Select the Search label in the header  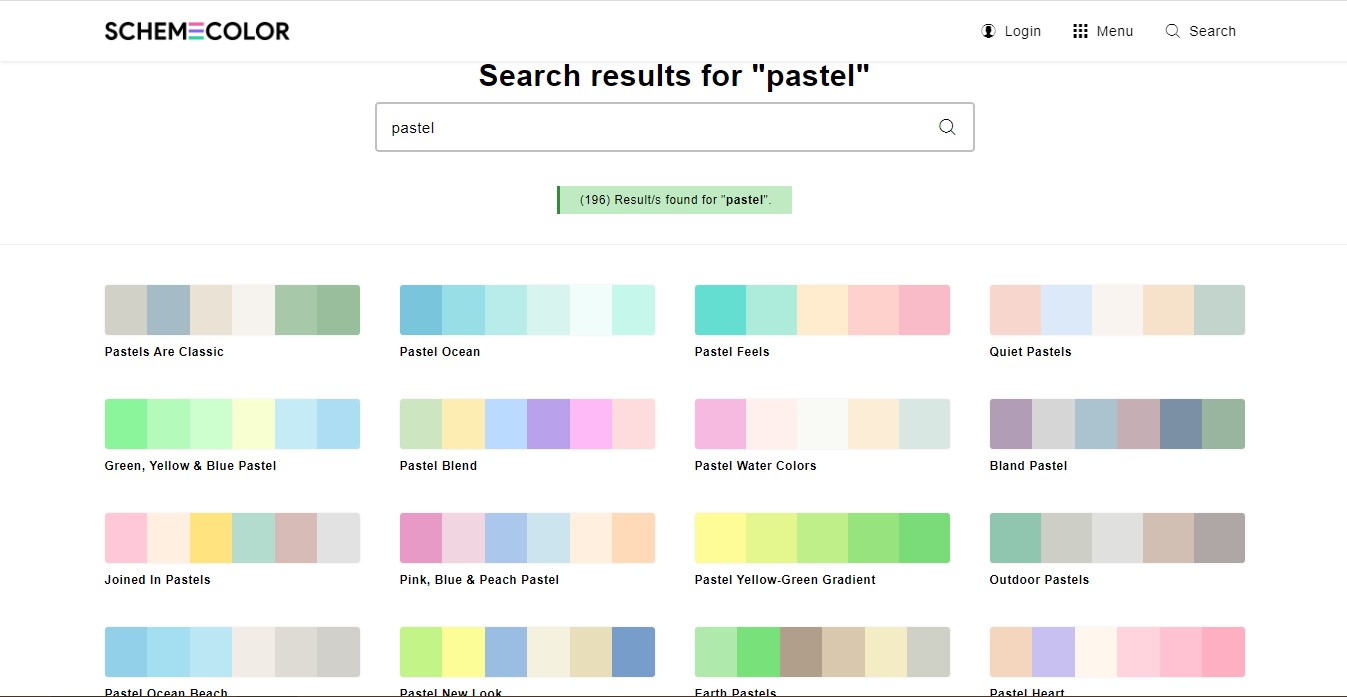1212,31
